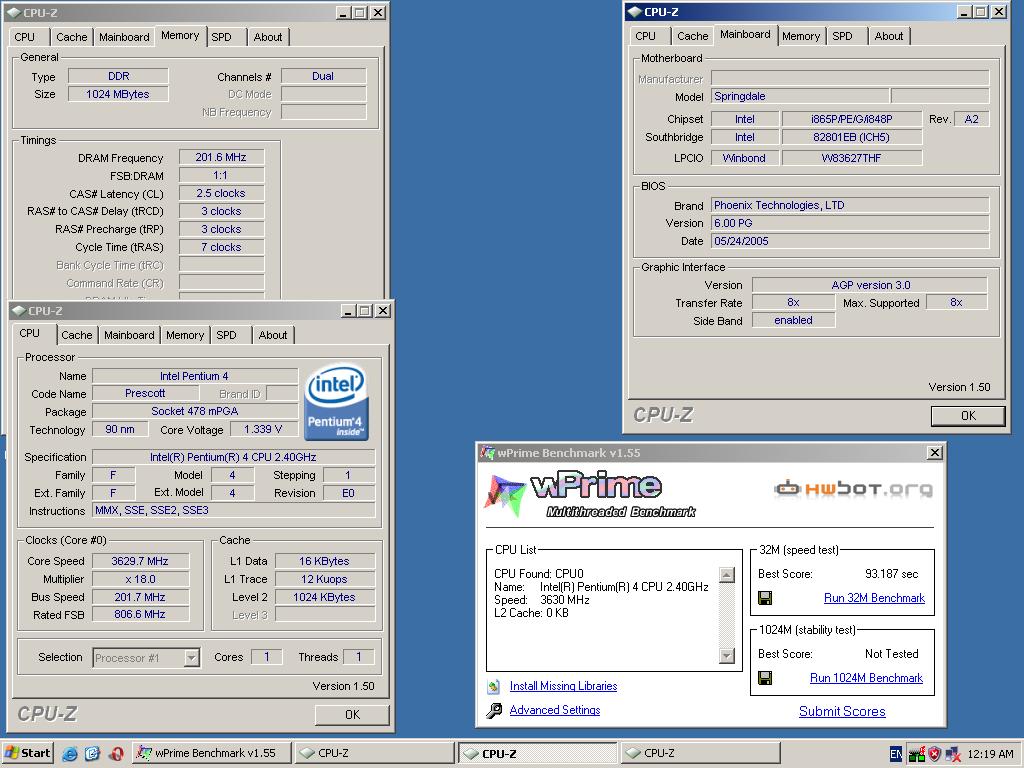Click the taskbar clock showing 12:19 AM
Image resolution: width=1024 pixels, height=768 pixels.
click(x=991, y=754)
